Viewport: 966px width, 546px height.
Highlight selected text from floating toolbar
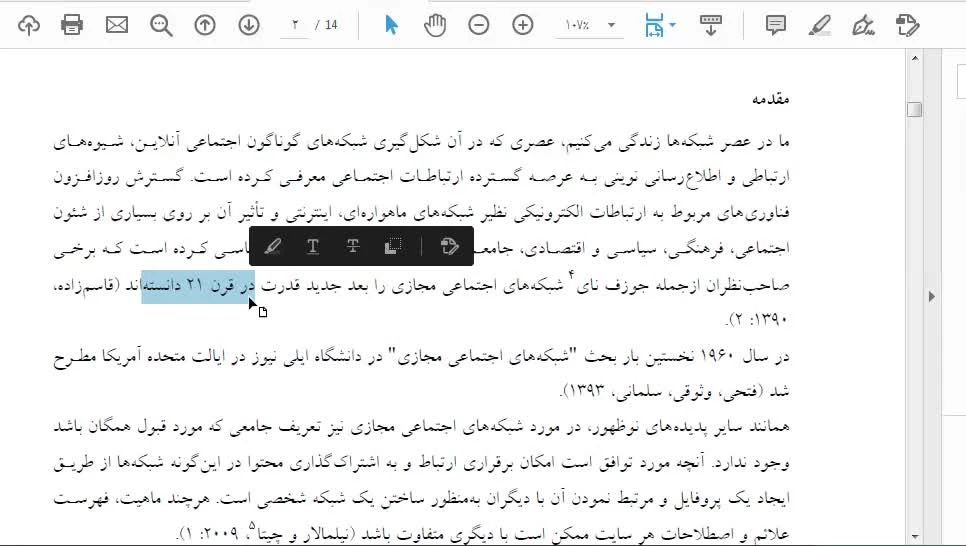click(x=273, y=246)
